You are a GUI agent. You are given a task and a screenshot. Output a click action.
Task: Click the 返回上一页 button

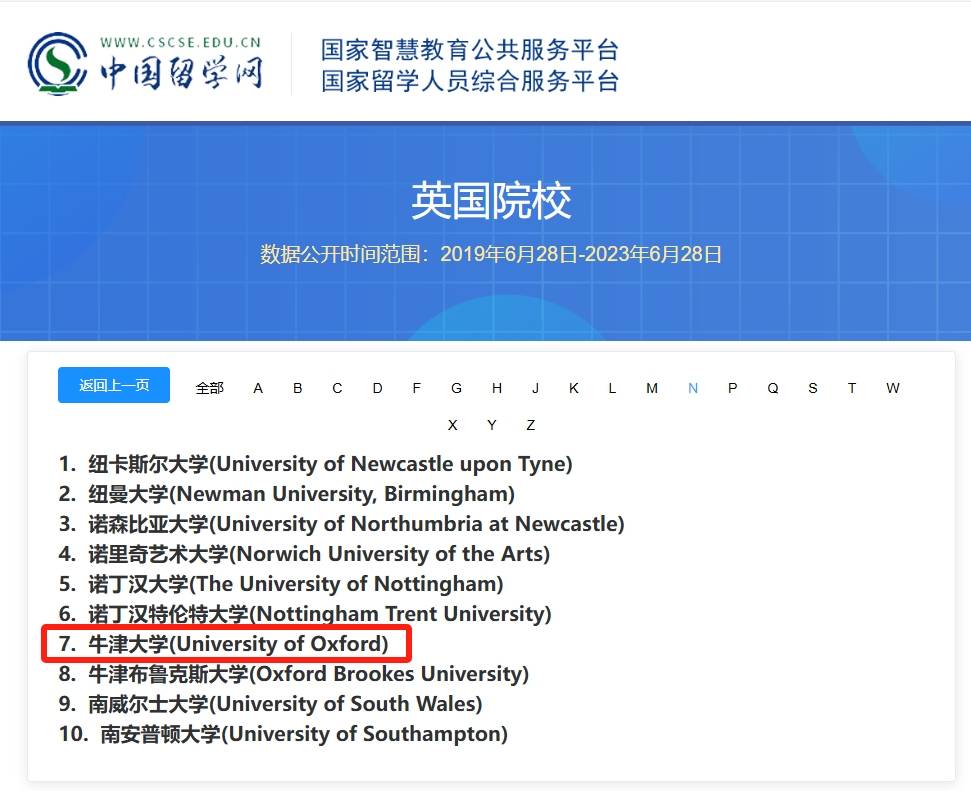pos(114,385)
